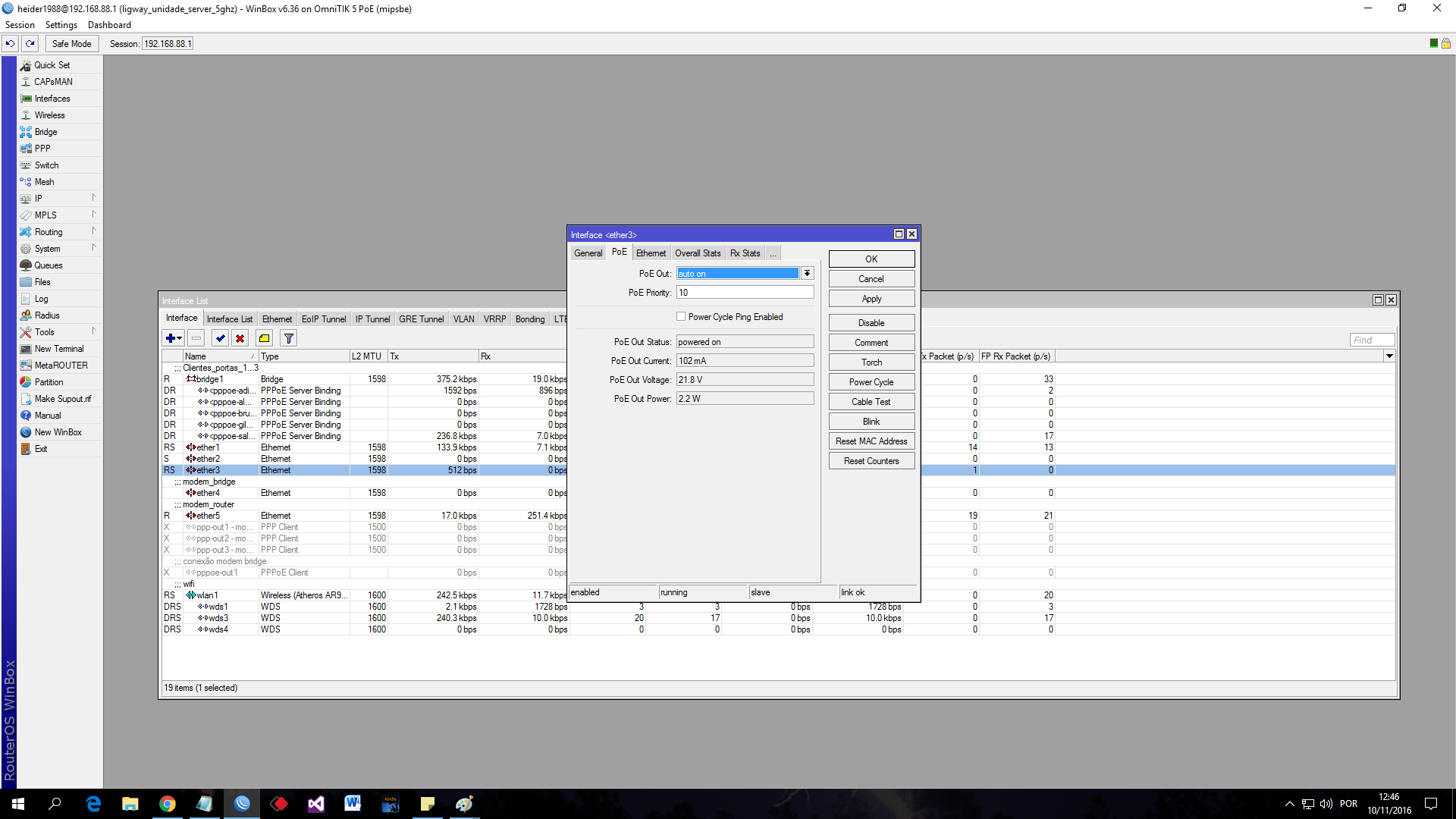
Task: Click the filter funnel icon
Action: [288, 338]
